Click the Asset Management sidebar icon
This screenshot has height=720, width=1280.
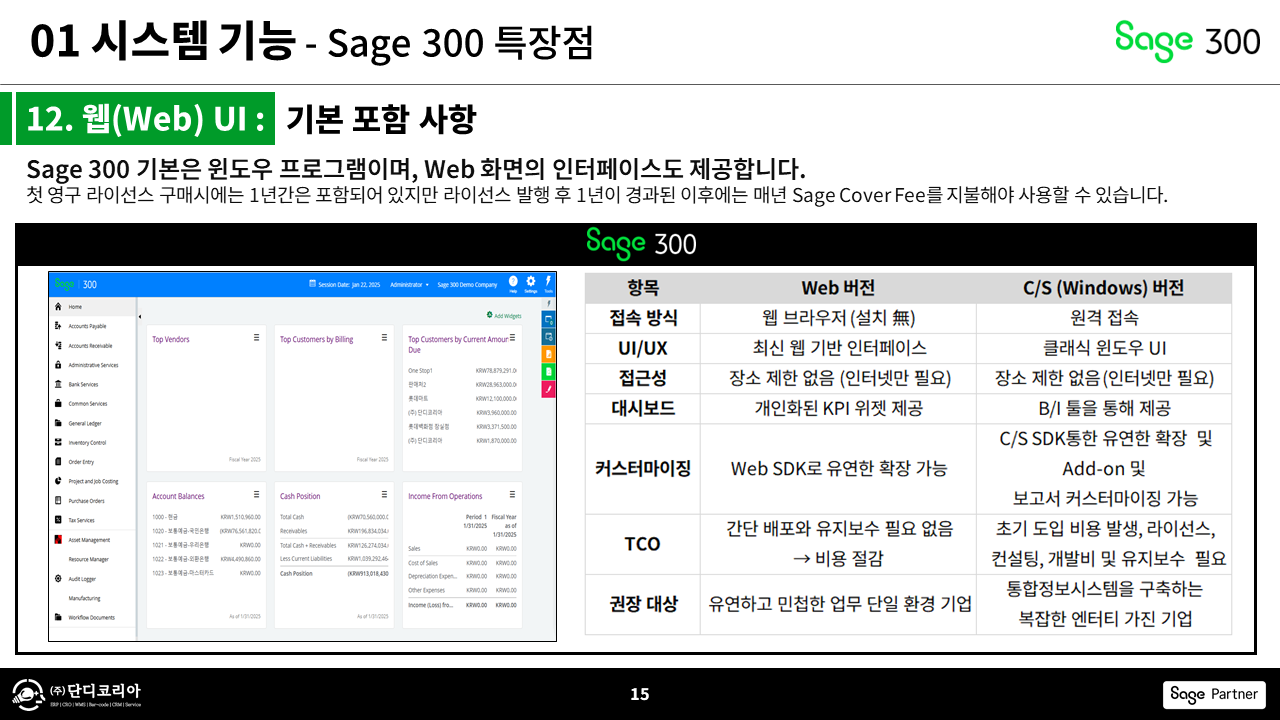tap(58, 539)
